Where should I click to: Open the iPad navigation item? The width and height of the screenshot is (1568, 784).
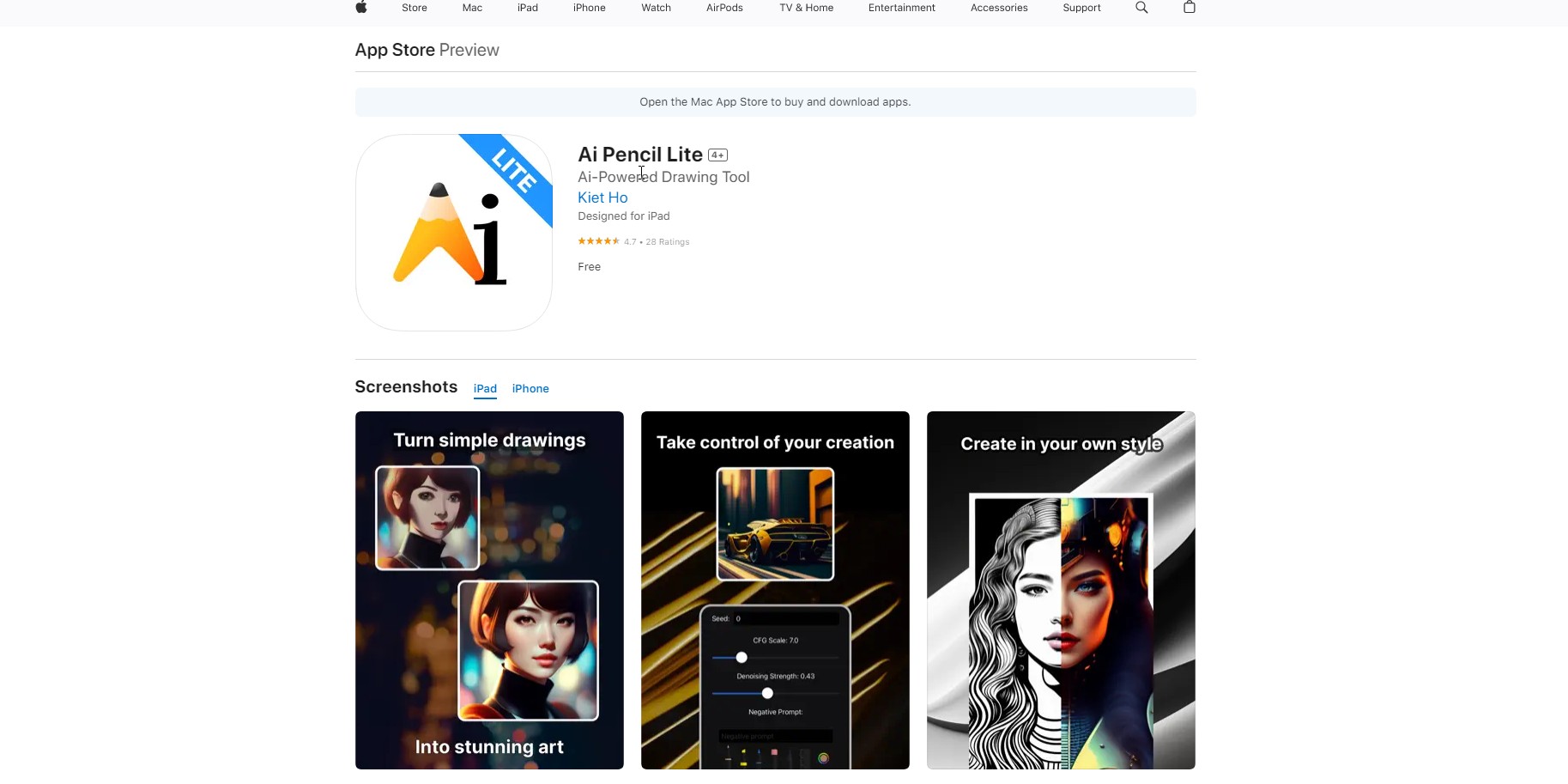point(528,8)
